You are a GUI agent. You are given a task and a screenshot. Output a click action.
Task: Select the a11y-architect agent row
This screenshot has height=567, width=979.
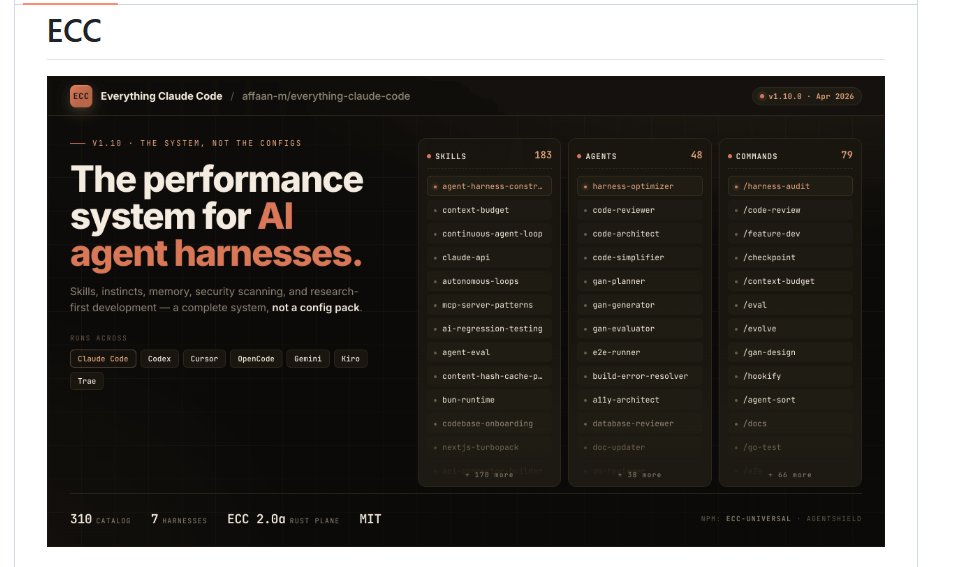coord(640,400)
